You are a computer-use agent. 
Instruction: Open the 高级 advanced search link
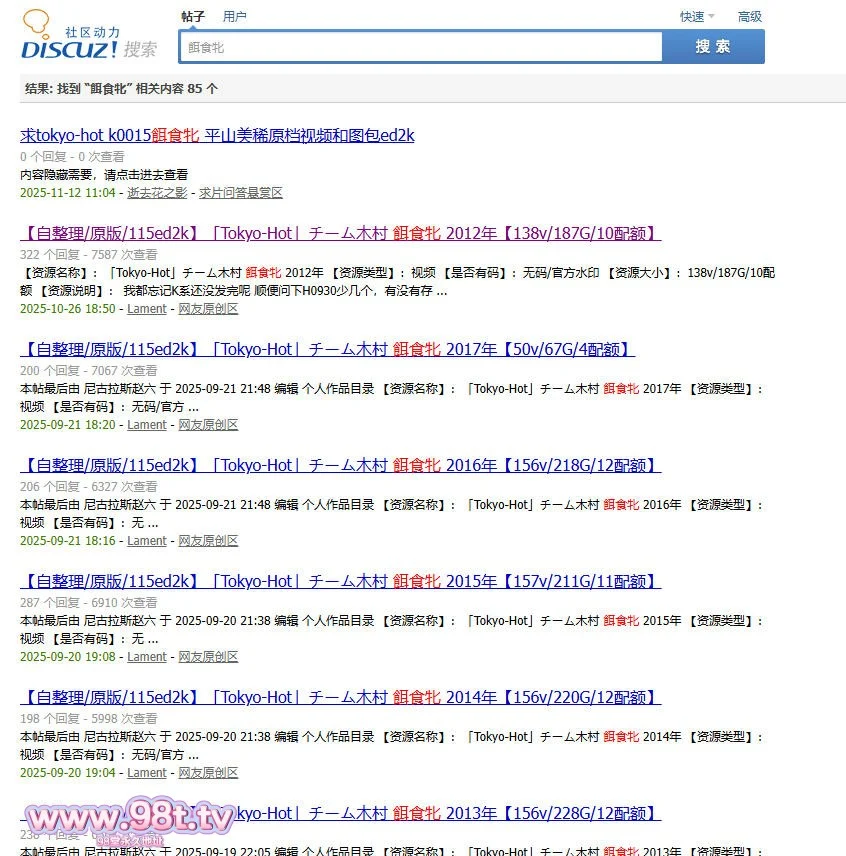point(749,16)
